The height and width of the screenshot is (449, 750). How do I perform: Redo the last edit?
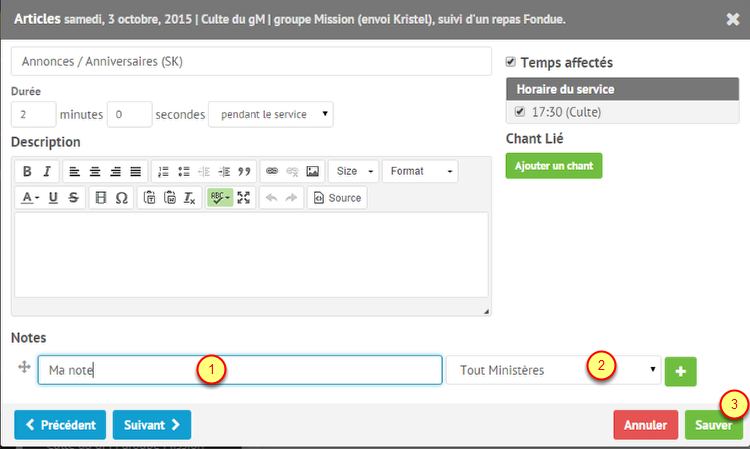click(x=291, y=197)
